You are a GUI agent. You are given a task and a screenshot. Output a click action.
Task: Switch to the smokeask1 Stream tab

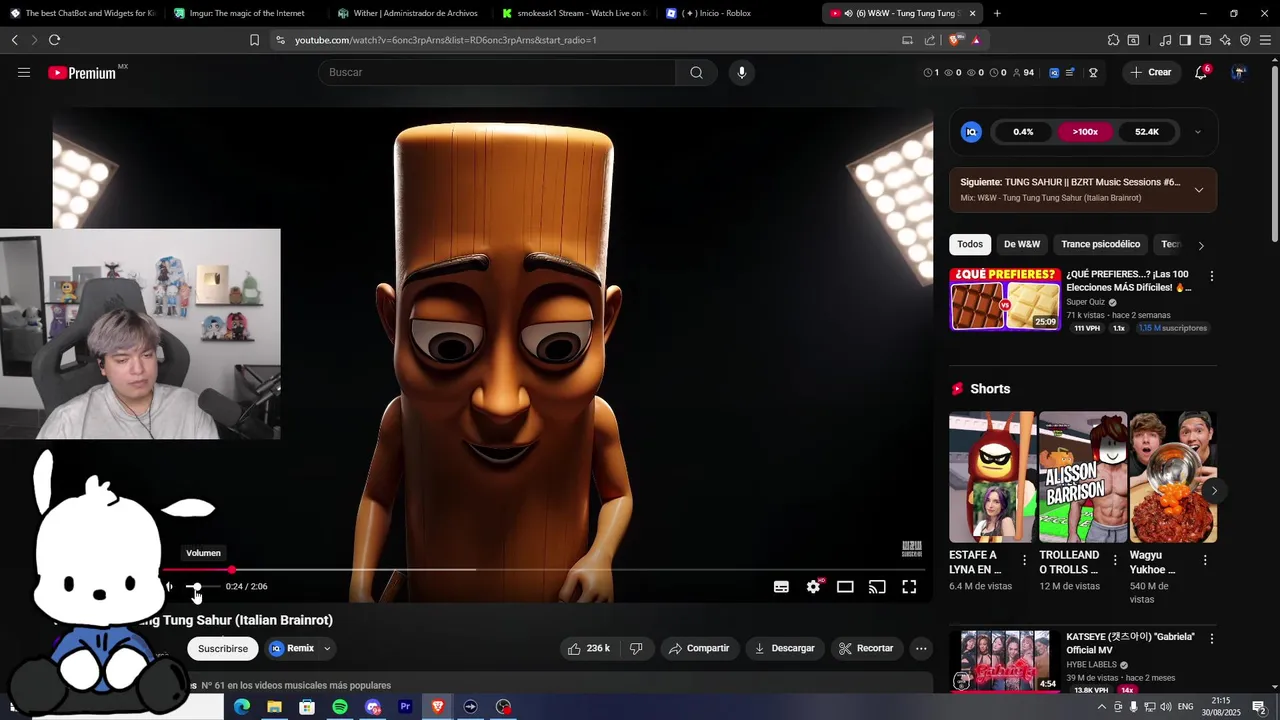[x=573, y=13]
